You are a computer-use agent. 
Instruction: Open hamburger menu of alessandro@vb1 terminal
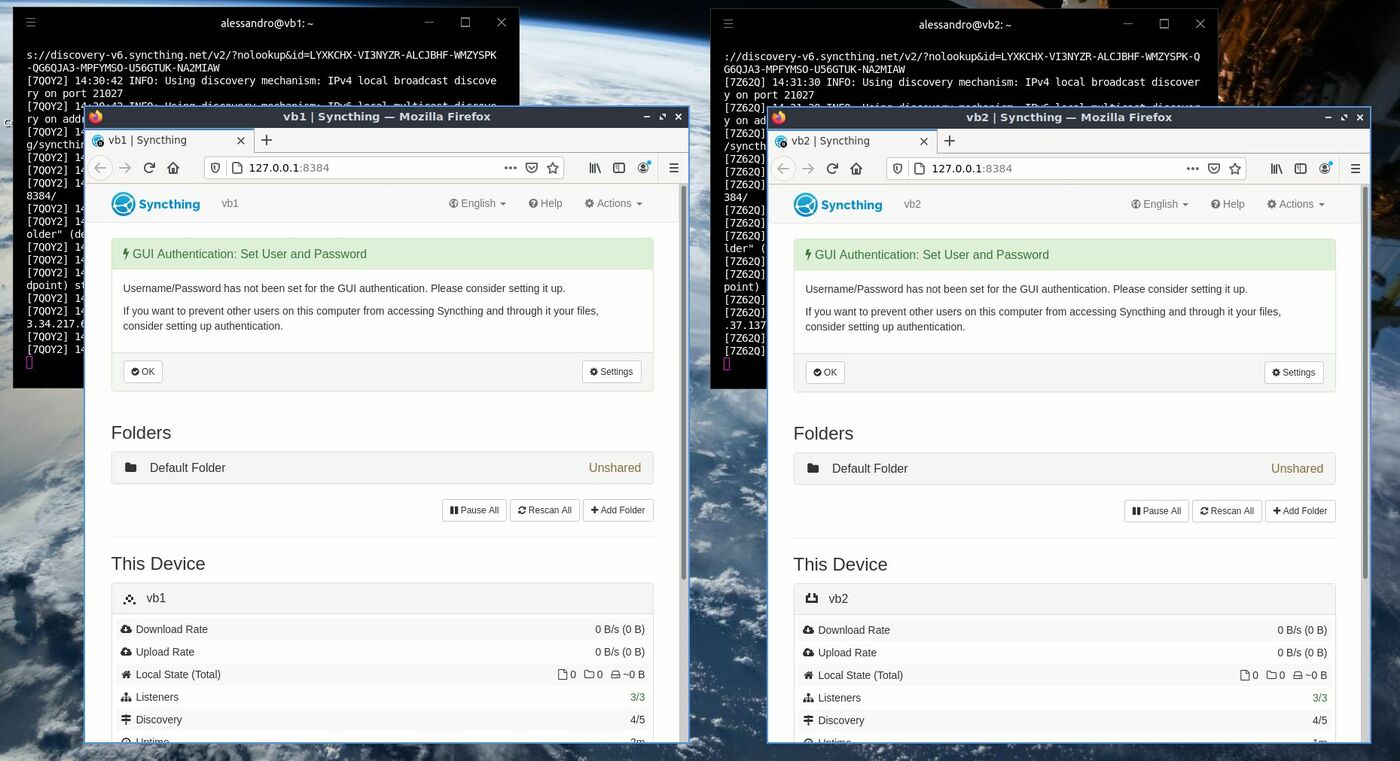tap(30, 23)
